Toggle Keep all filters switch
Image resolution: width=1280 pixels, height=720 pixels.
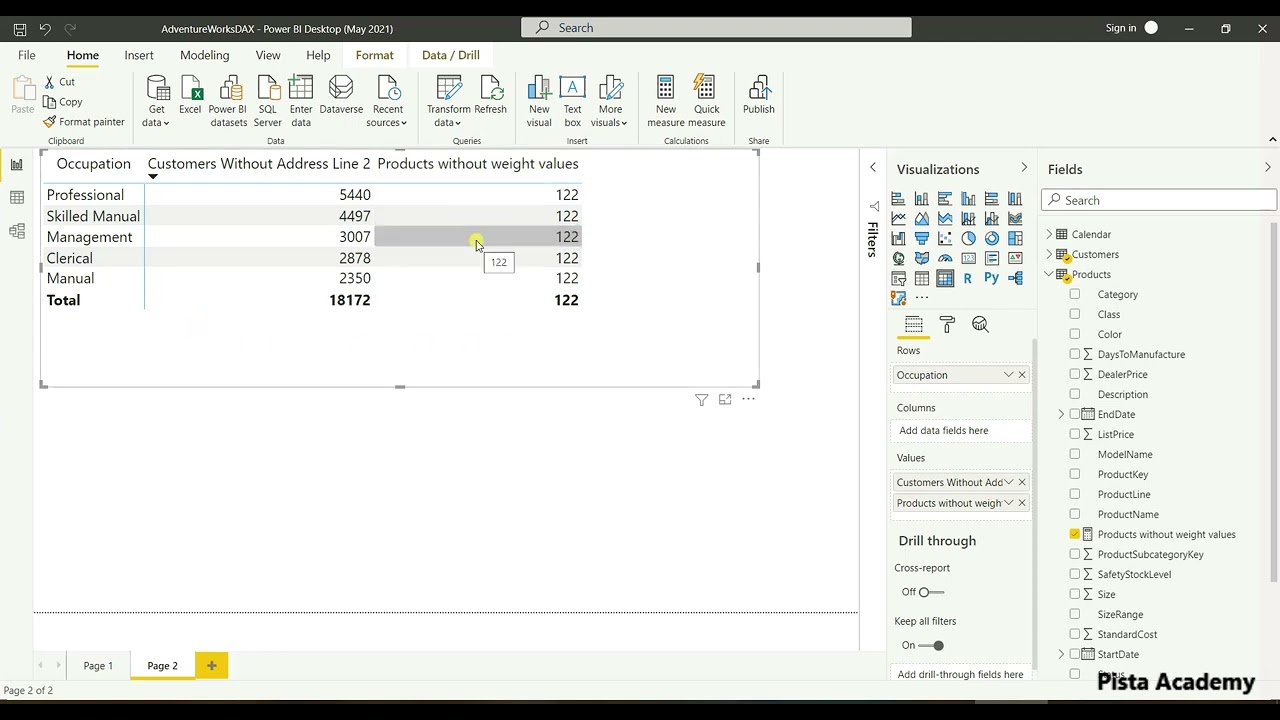(x=930, y=645)
